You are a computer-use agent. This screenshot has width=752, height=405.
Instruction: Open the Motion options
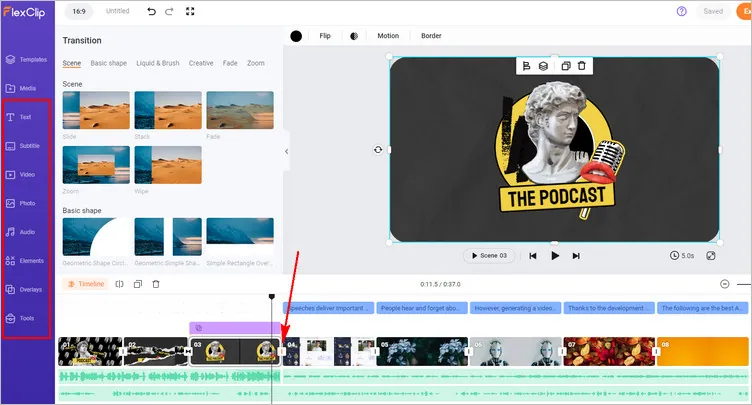tap(388, 36)
